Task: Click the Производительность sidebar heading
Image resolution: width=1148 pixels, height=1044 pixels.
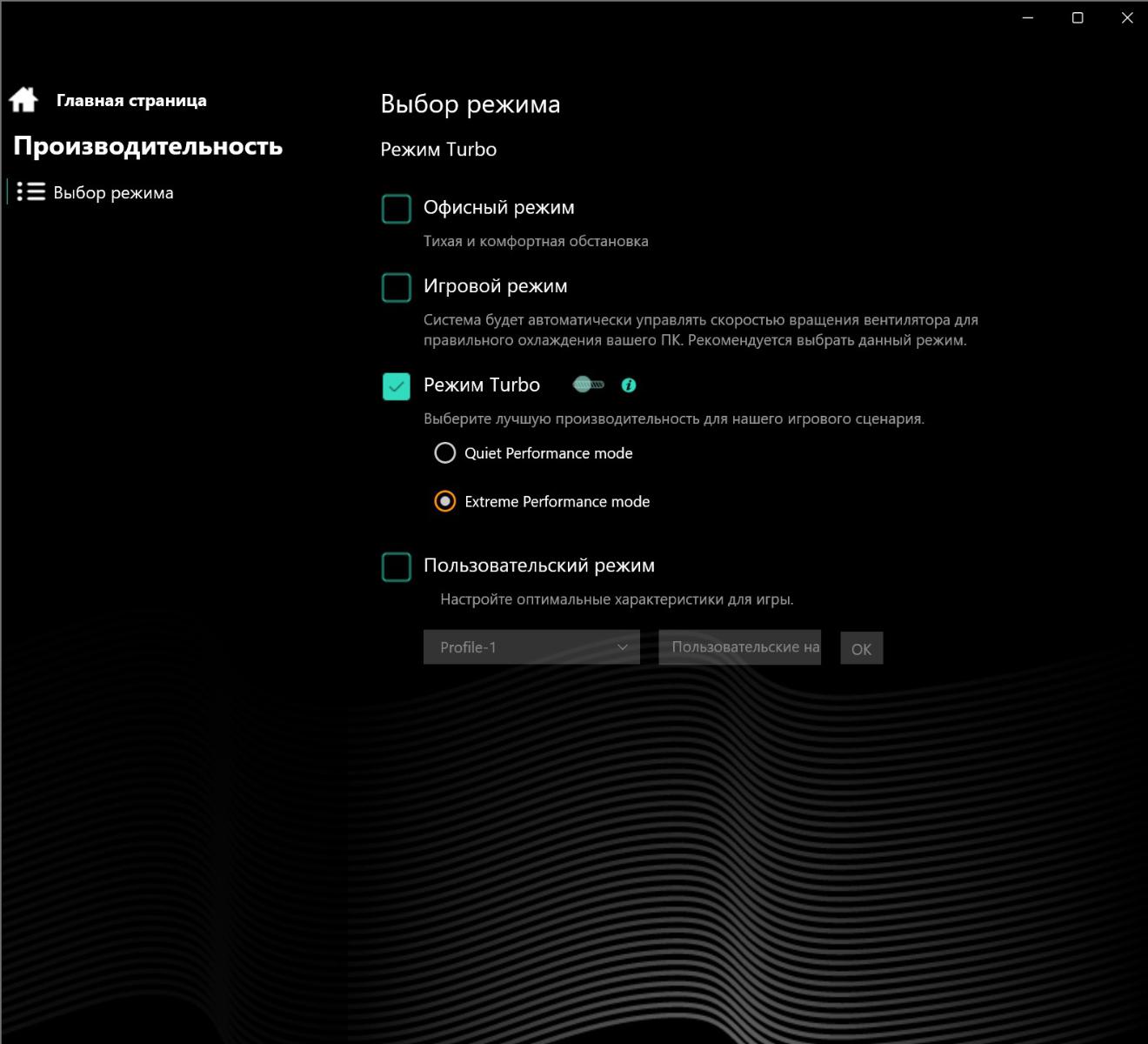Action: (148, 145)
